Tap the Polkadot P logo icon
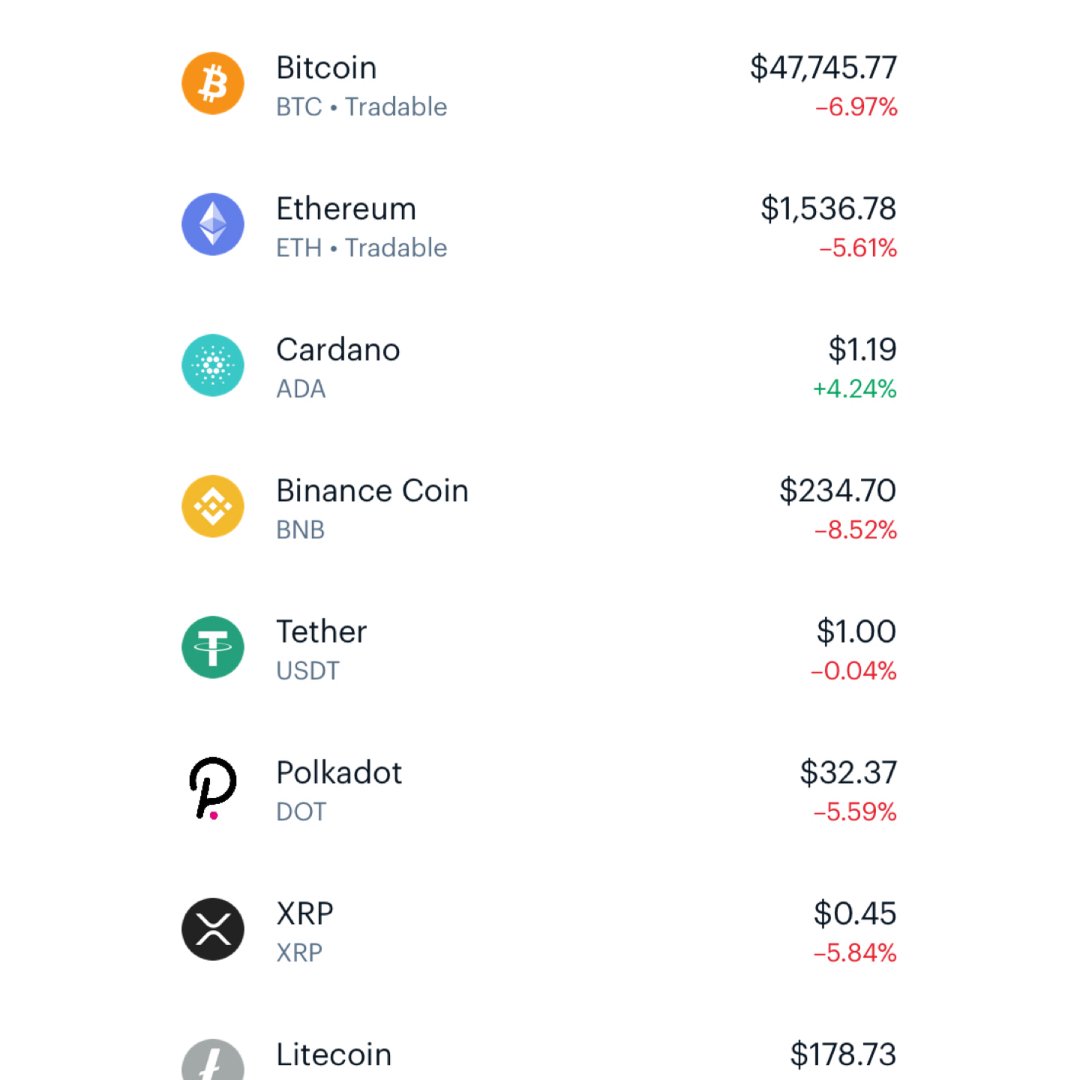 point(212,789)
